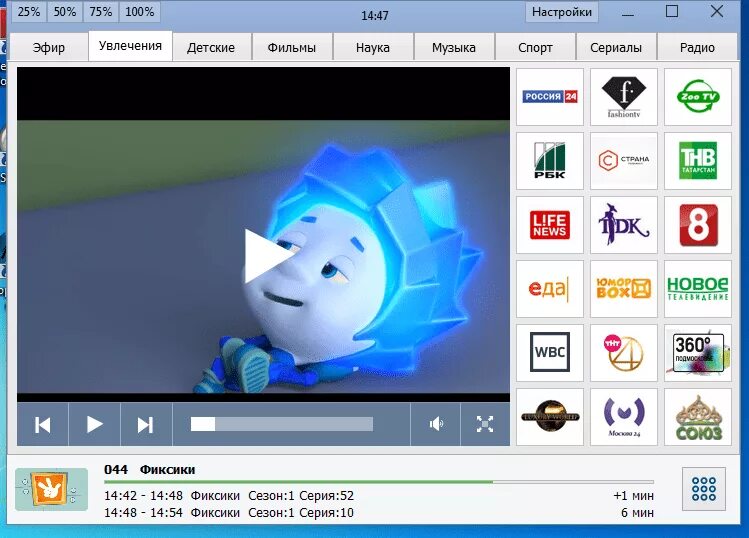This screenshot has width=749, height=538.
Task: Switch to the Фильмы tab
Action: 292,48
